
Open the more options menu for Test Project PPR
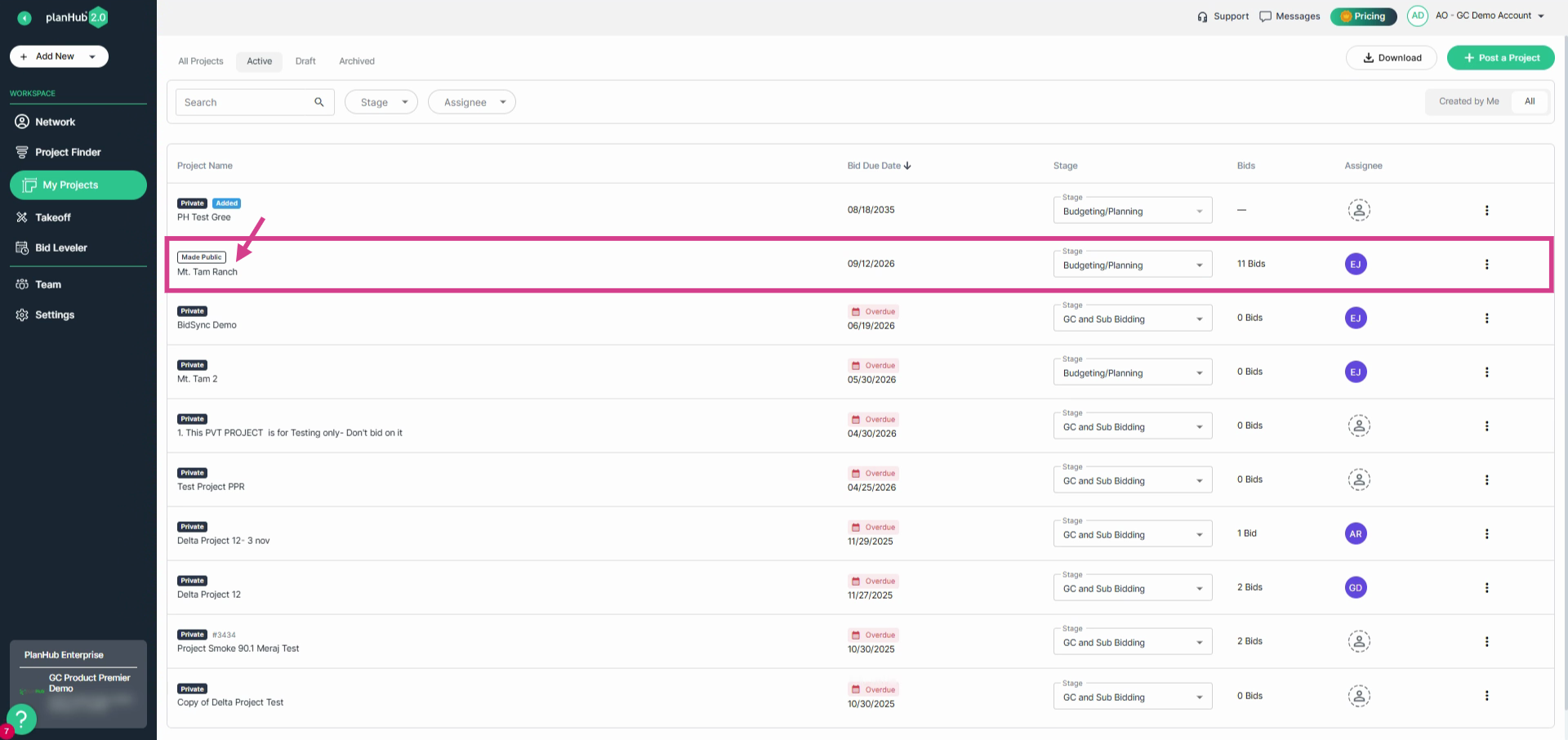click(1486, 479)
